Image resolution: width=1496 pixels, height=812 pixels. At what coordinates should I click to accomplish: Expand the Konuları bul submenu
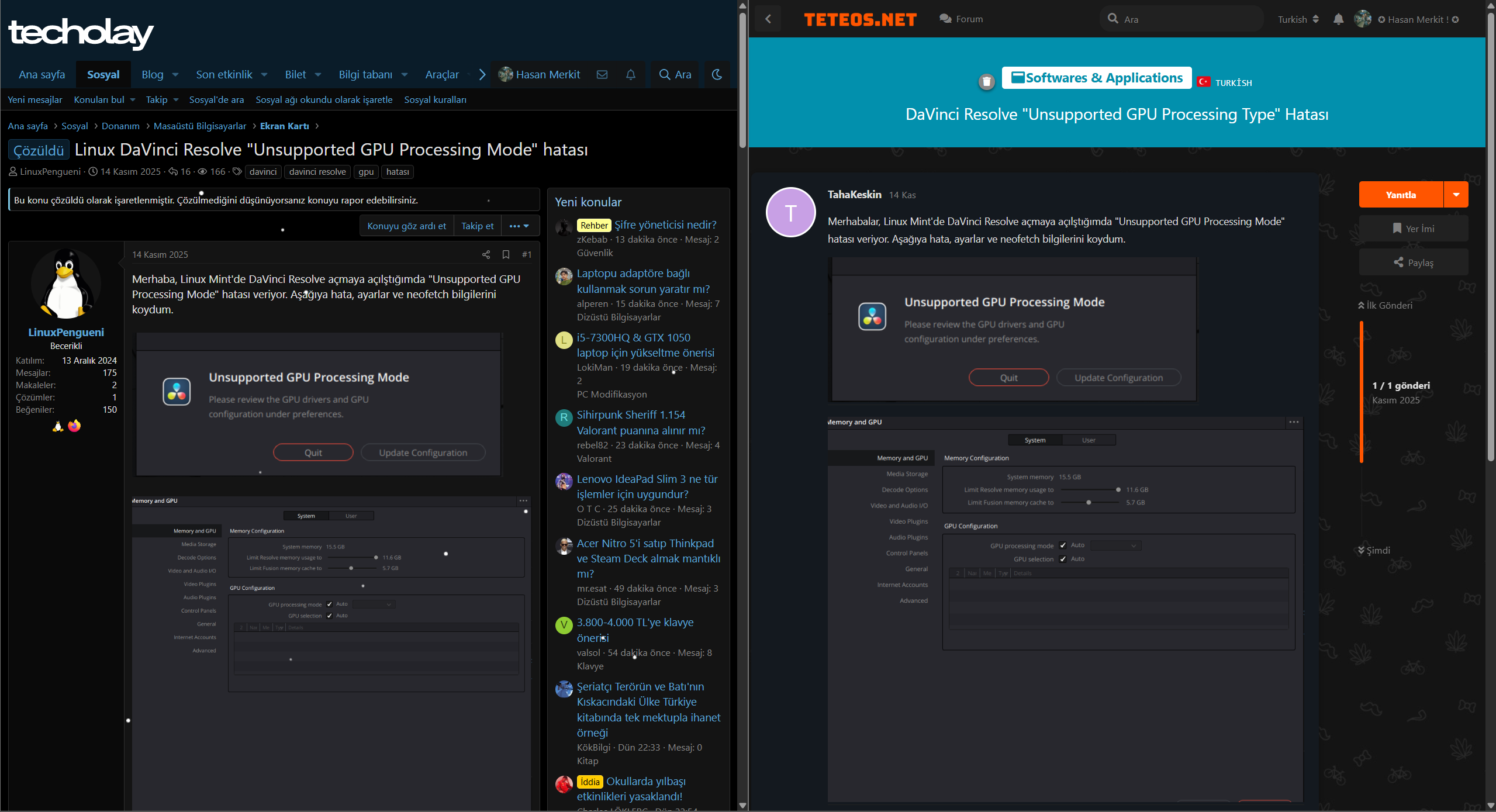coord(133,100)
